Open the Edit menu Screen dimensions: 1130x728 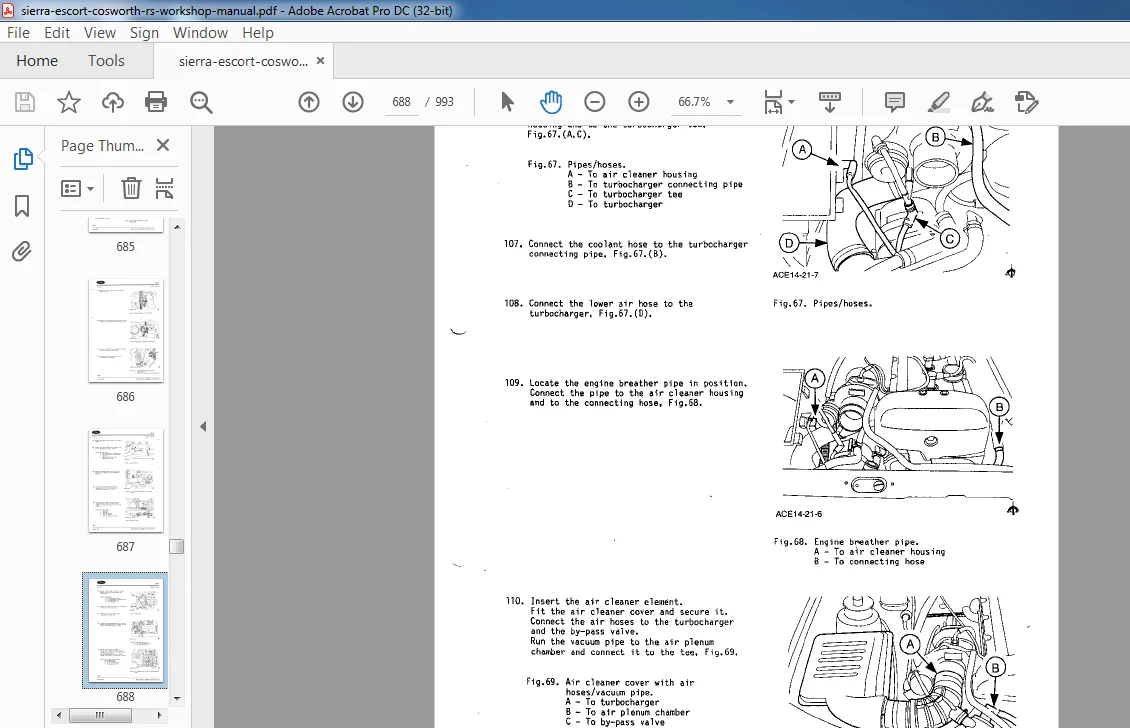tap(57, 32)
